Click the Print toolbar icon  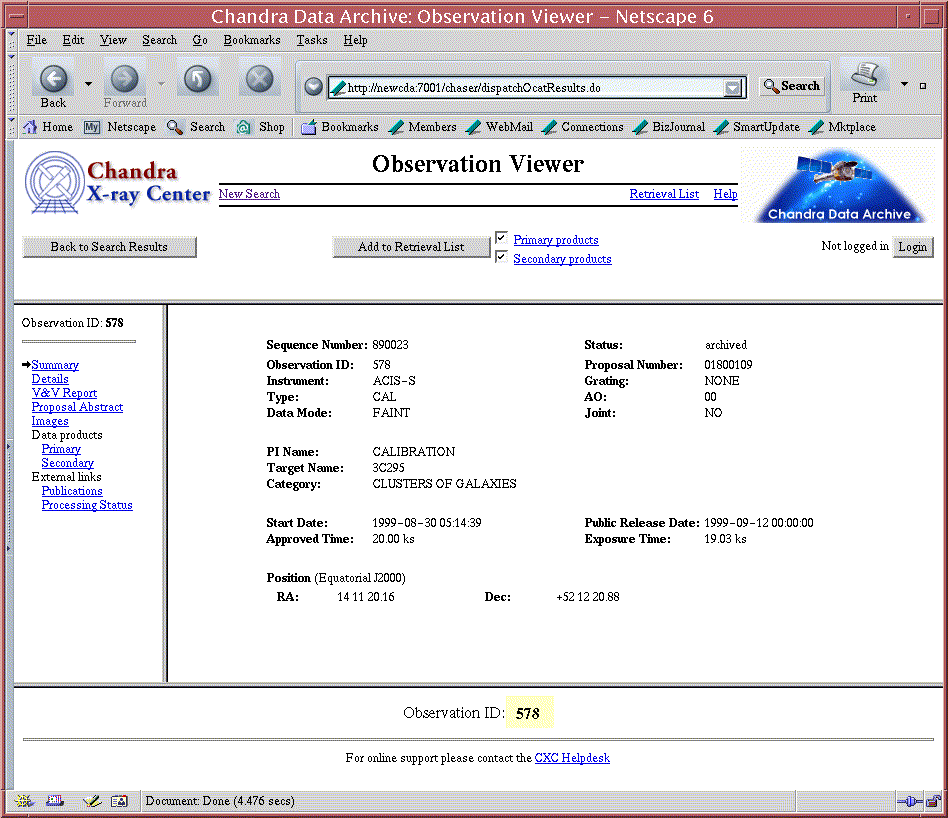point(865,76)
